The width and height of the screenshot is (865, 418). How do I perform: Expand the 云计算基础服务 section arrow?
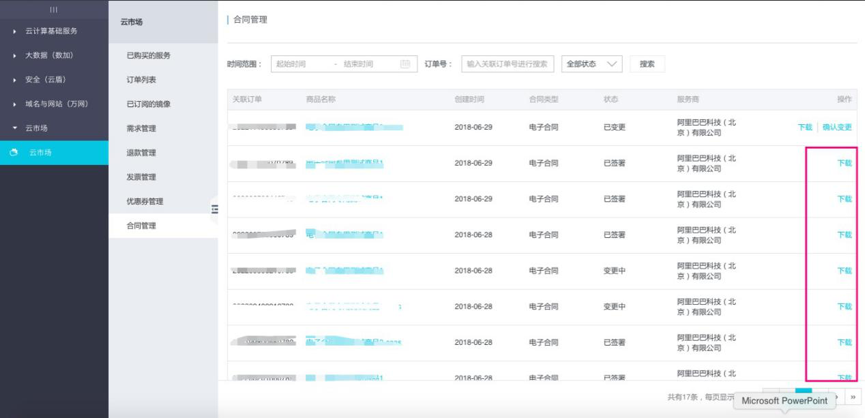pyautogui.click(x=14, y=31)
